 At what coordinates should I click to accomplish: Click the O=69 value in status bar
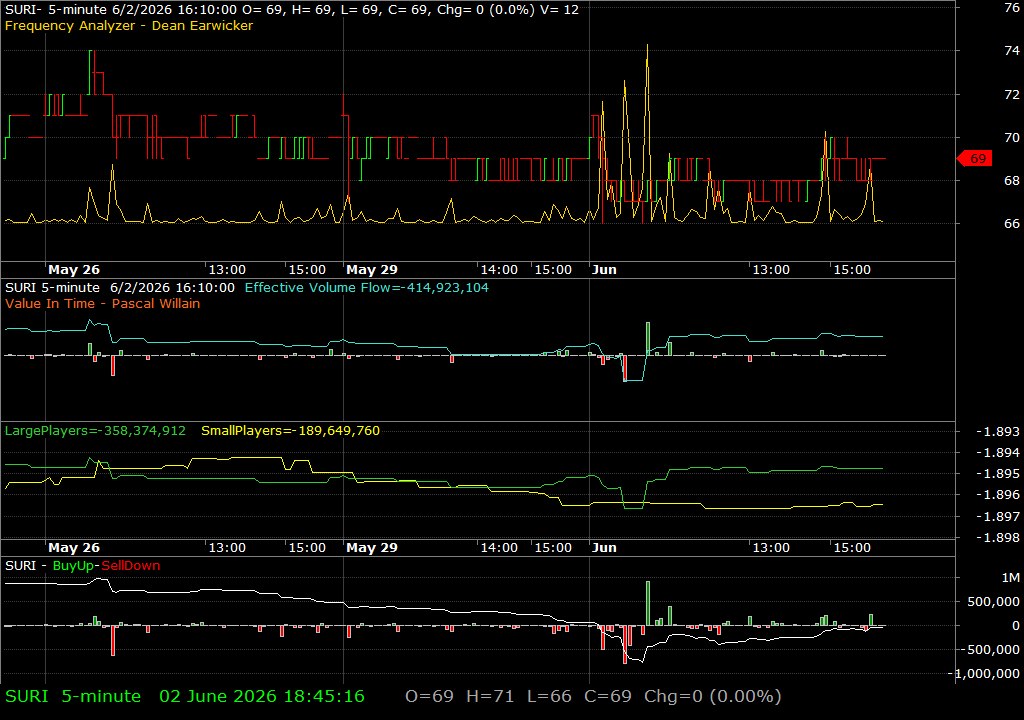(429, 696)
